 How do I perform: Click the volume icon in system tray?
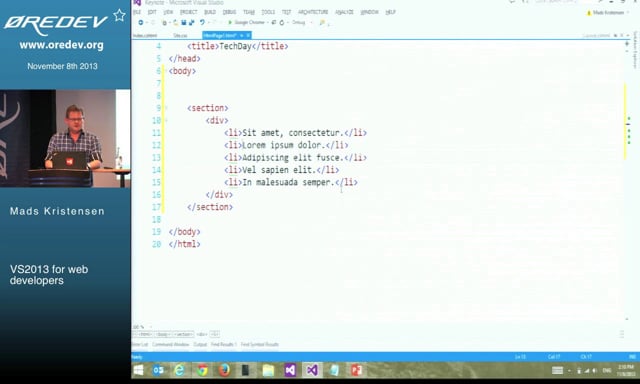[x=594, y=371]
